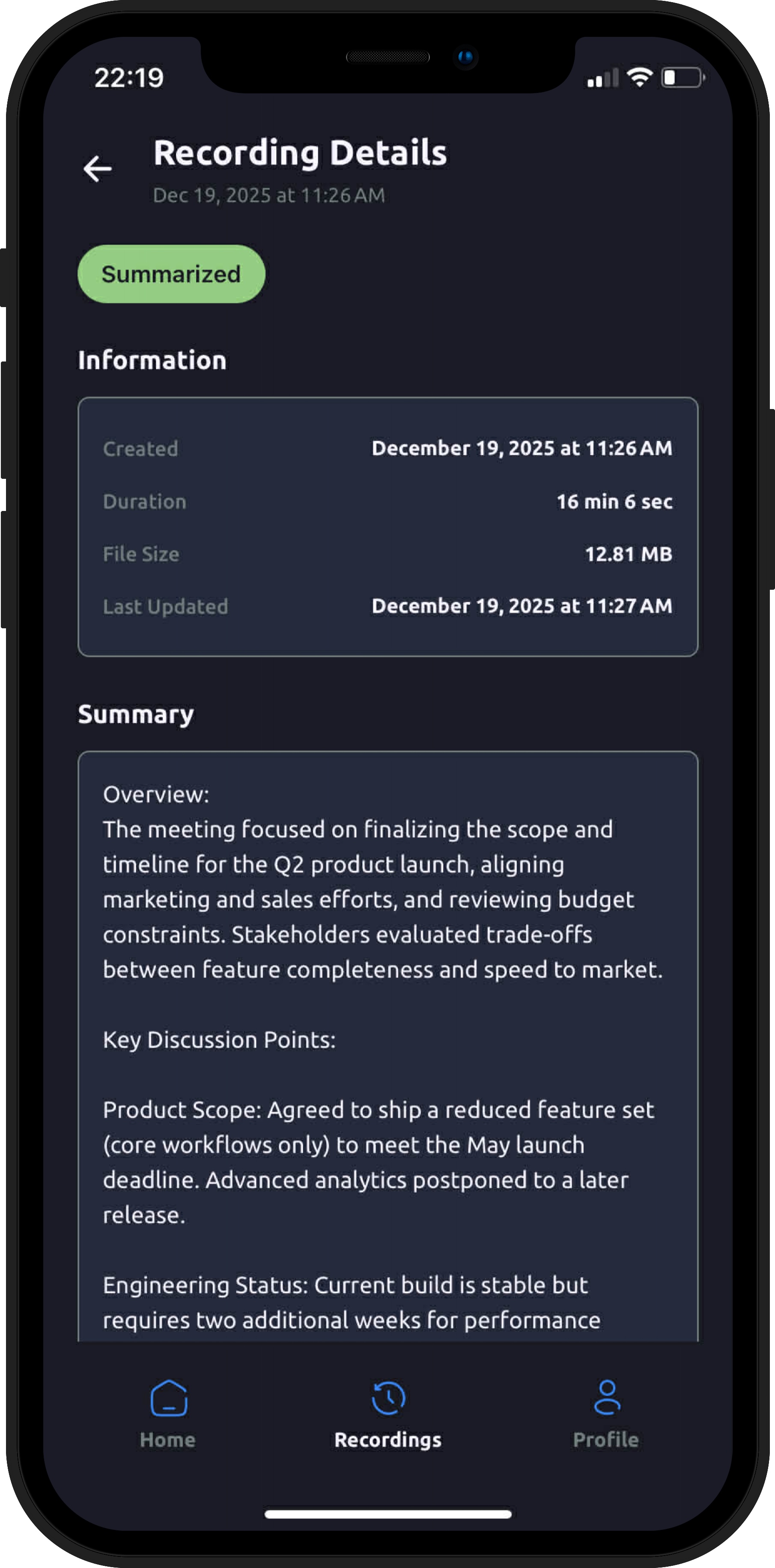Tap the Duration row value

tap(614, 502)
